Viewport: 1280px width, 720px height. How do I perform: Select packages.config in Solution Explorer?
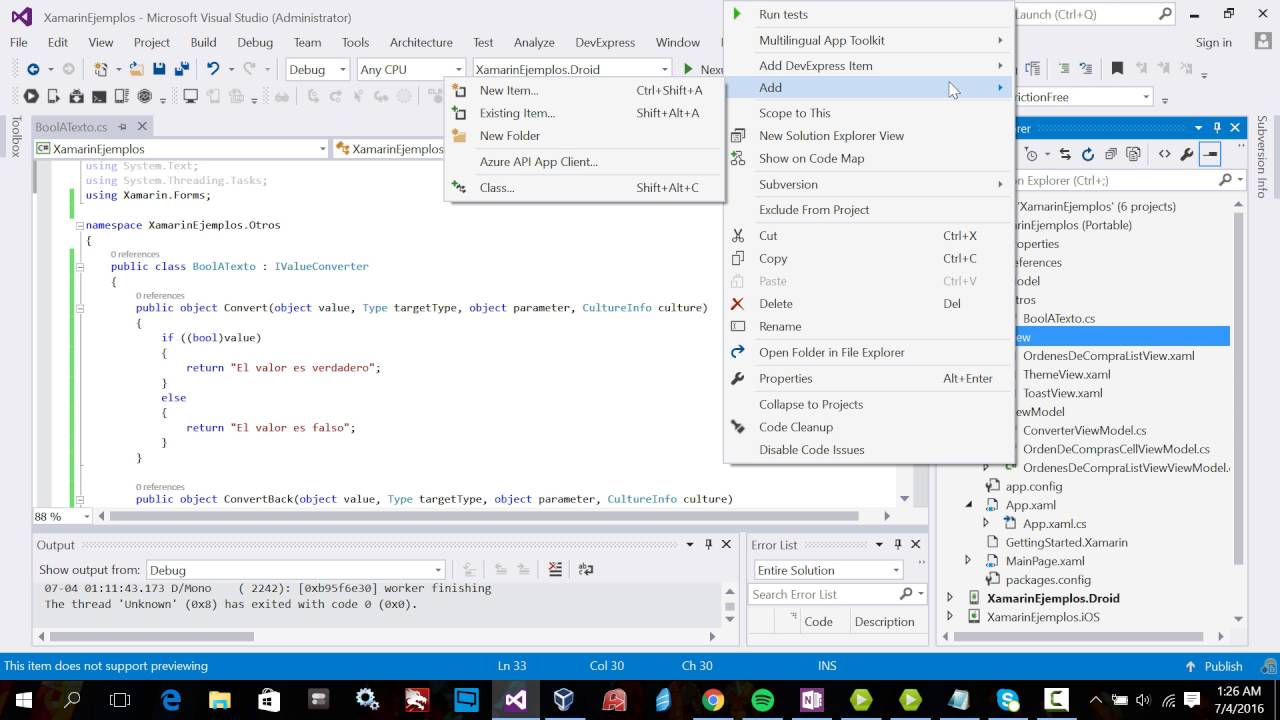click(x=1048, y=579)
